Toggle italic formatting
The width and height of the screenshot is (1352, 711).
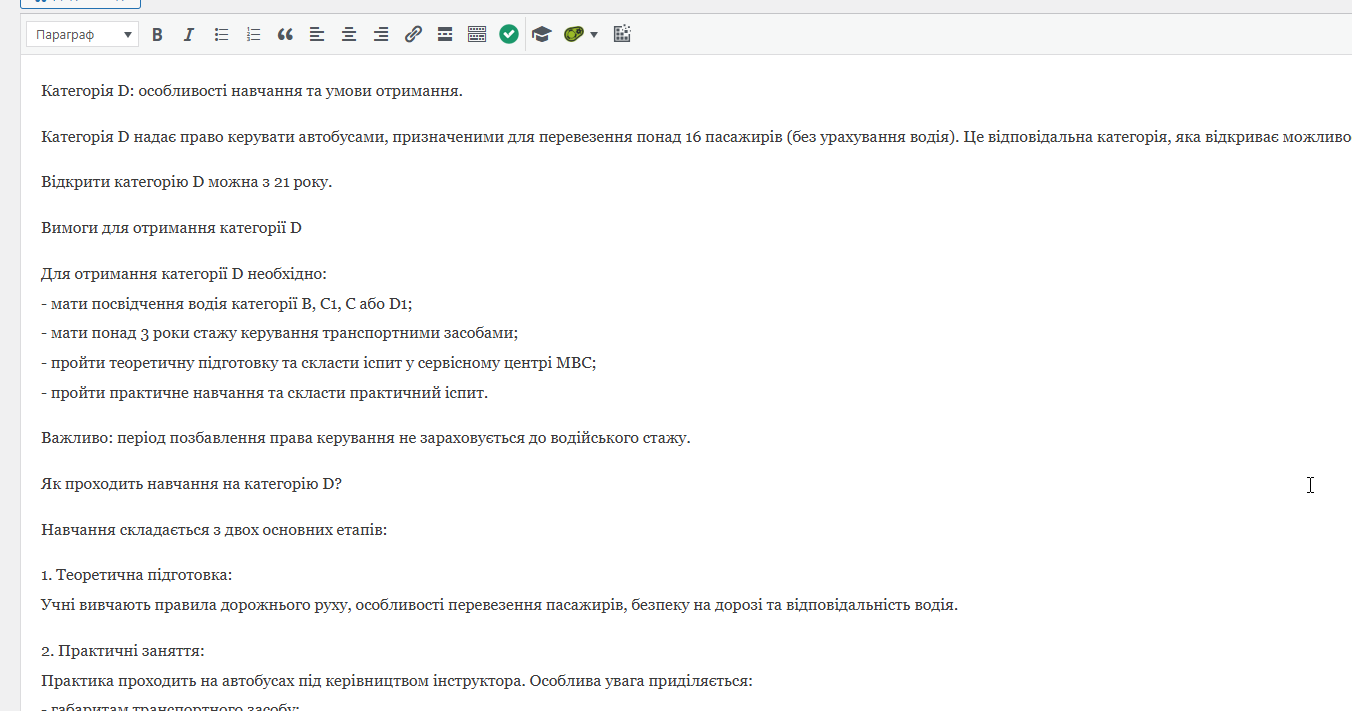(x=189, y=35)
